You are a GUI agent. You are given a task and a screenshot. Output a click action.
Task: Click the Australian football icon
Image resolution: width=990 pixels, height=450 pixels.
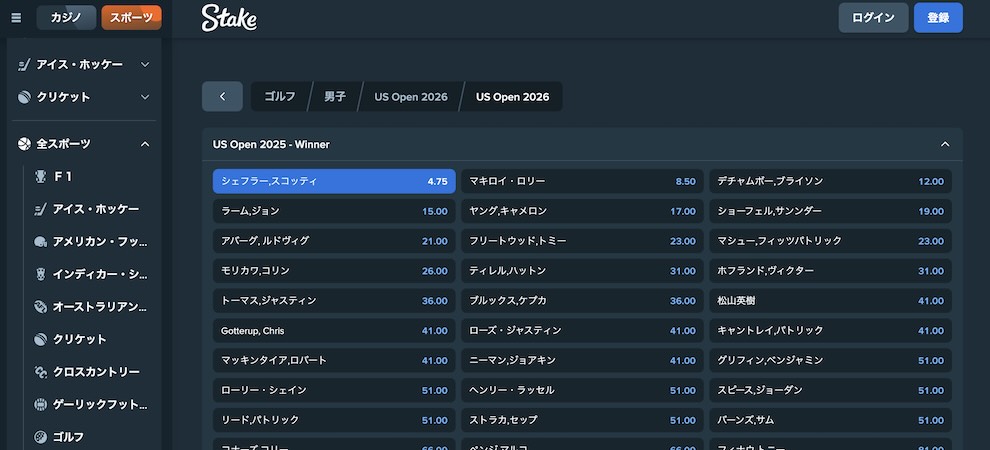pos(40,307)
